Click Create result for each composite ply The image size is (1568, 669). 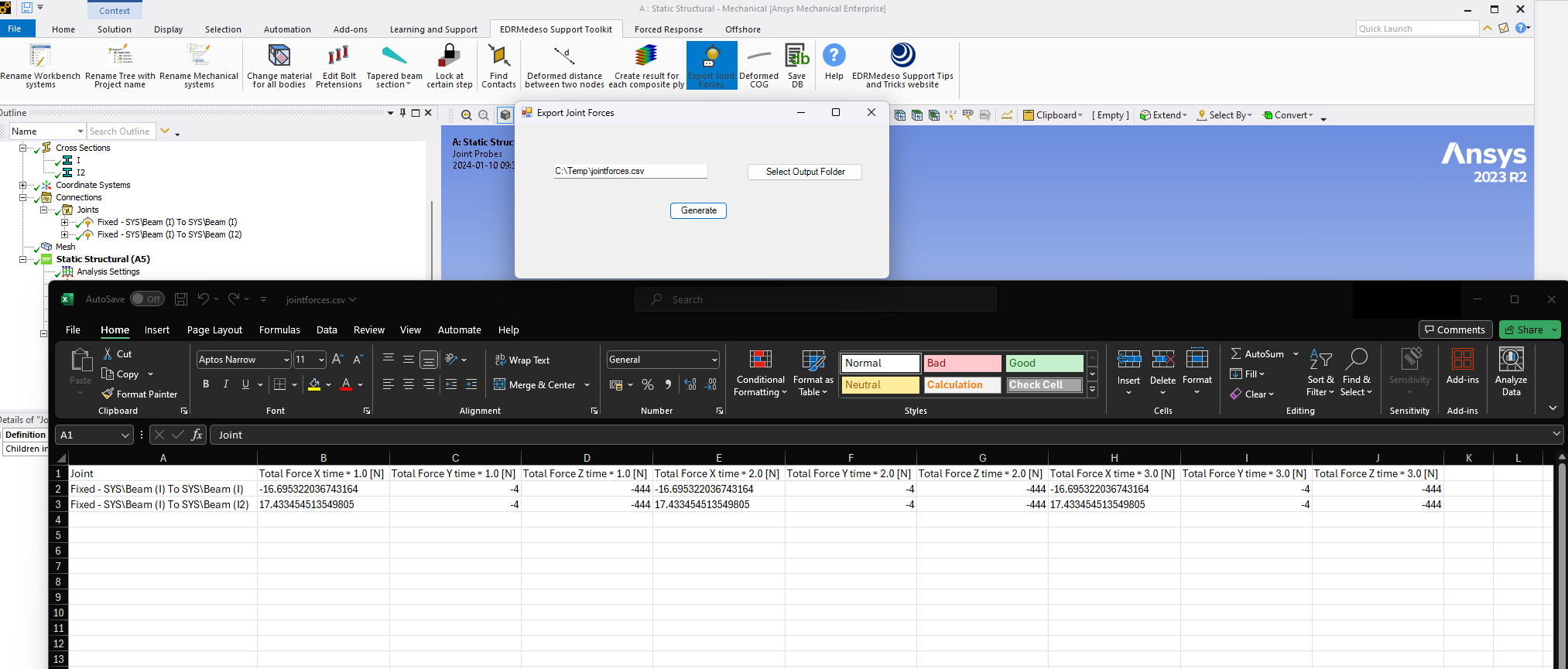pos(646,66)
